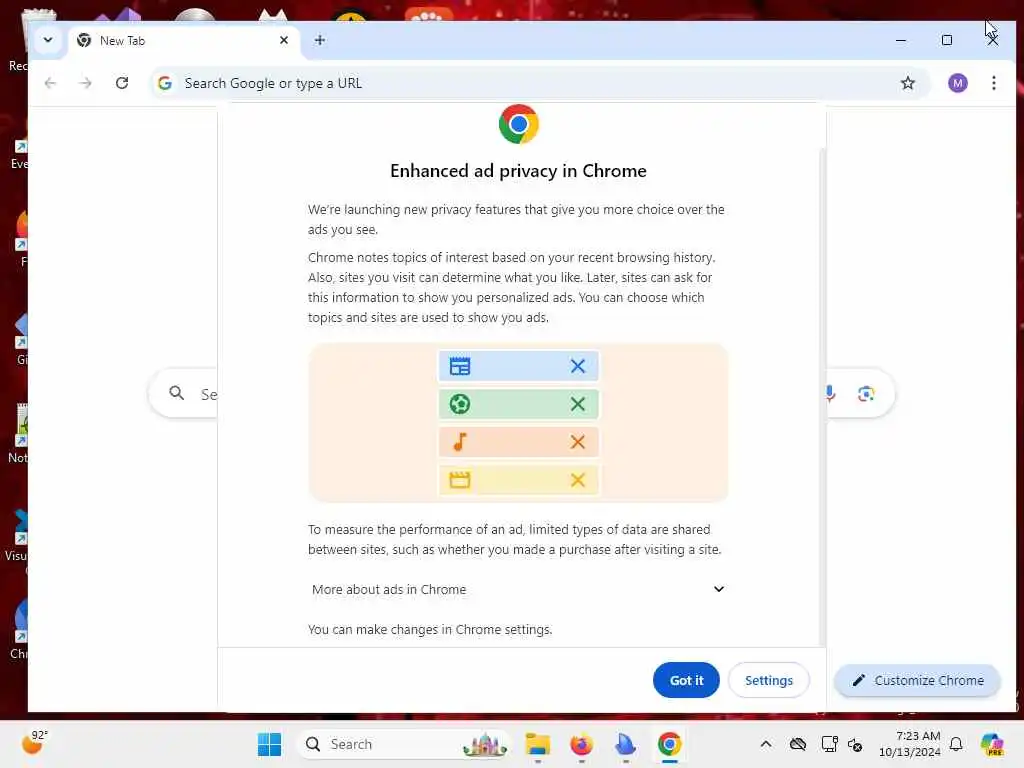Click the Enhanced ad privacy in Chrome heading

point(519,170)
